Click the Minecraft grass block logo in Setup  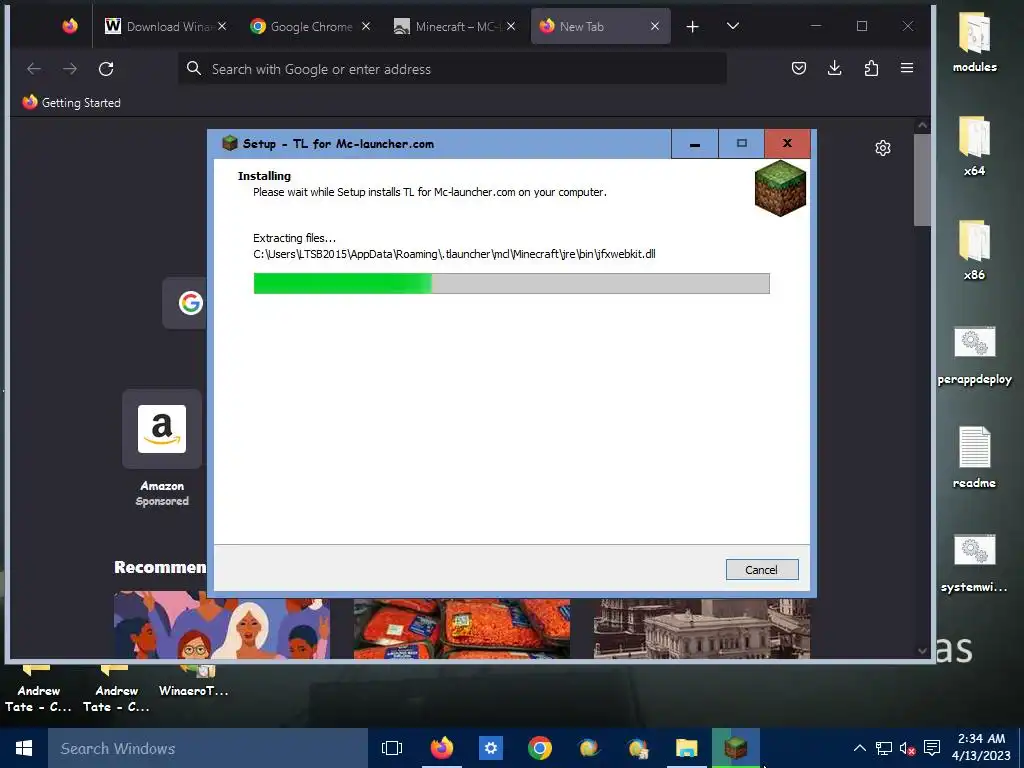[780, 188]
